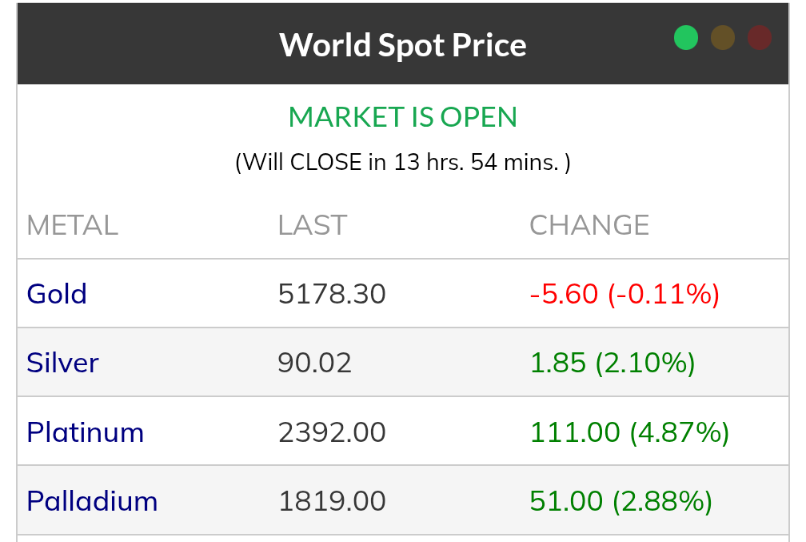Click the LAST column header
The width and height of the screenshot is (806, 542).
click(312, 225)
